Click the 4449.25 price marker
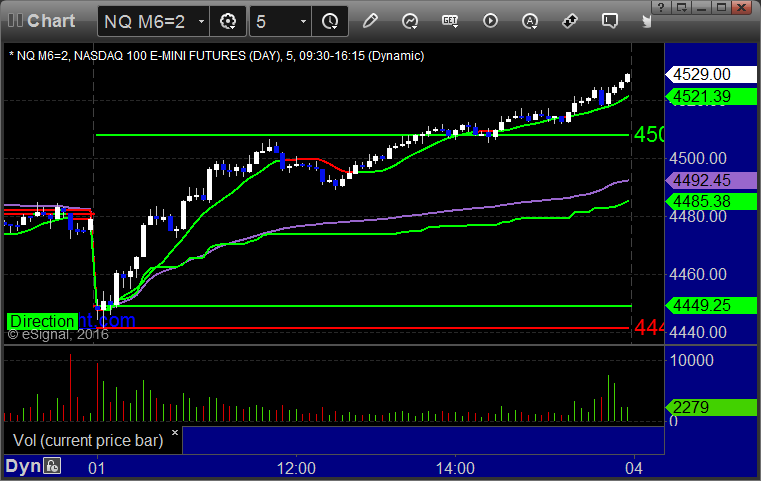The height and width of the screenshot is (481, 761). coord(711,305)
